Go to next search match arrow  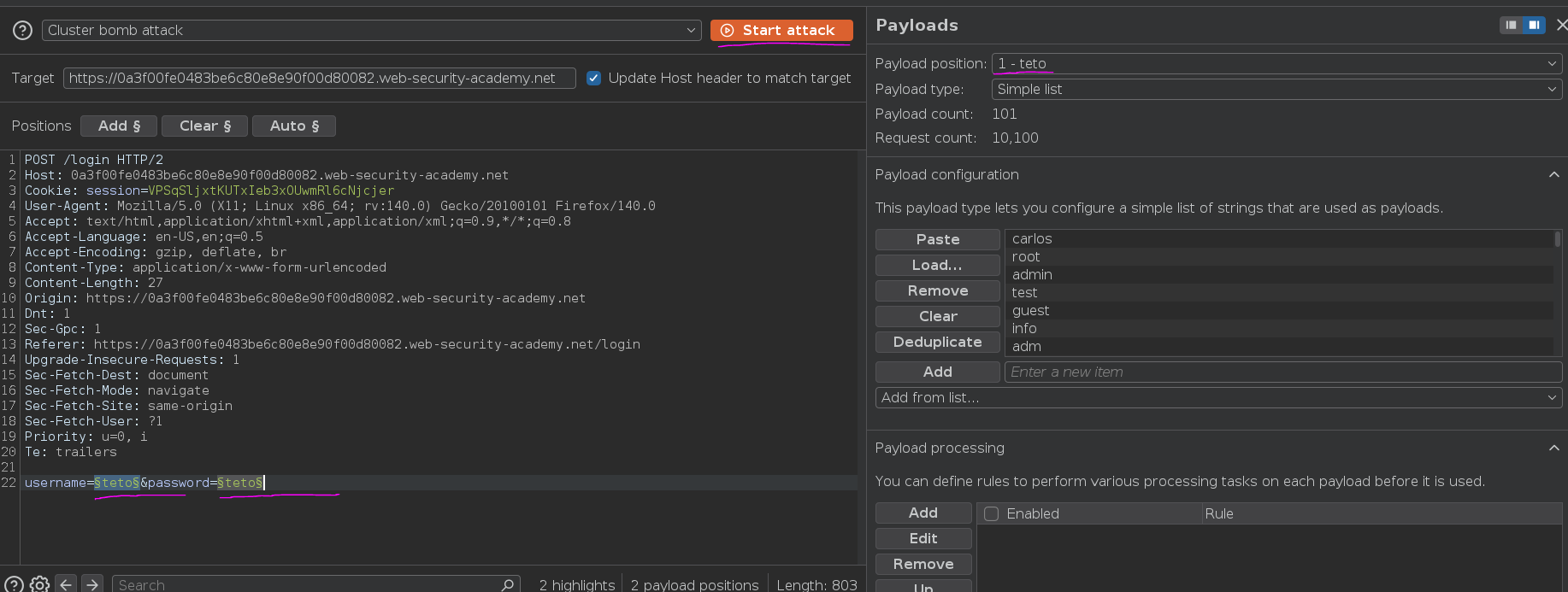[x=92, y=584]
